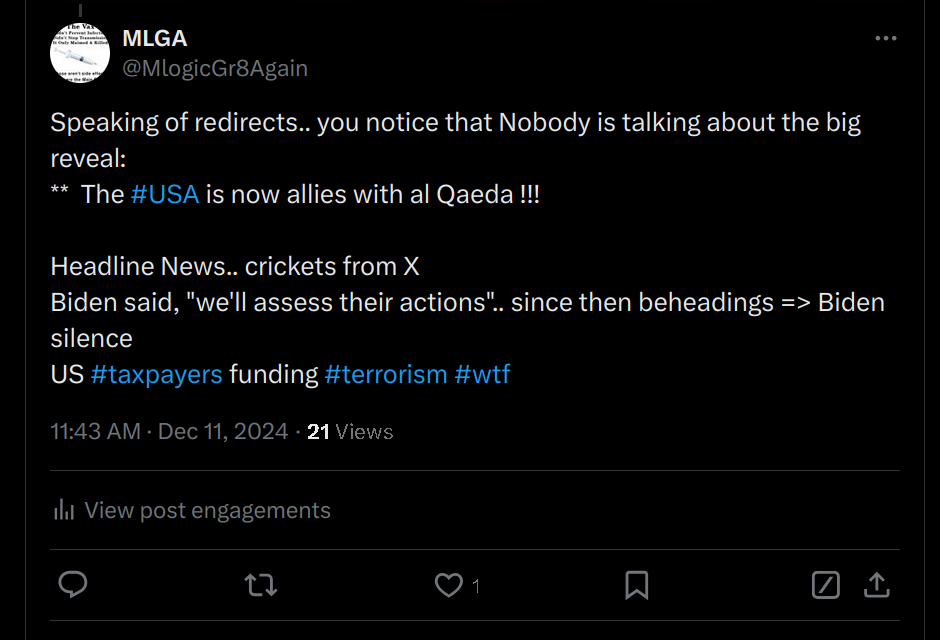Open the 11:43 AM Dec 11, 2024 timestamp

tap(170, 431)
